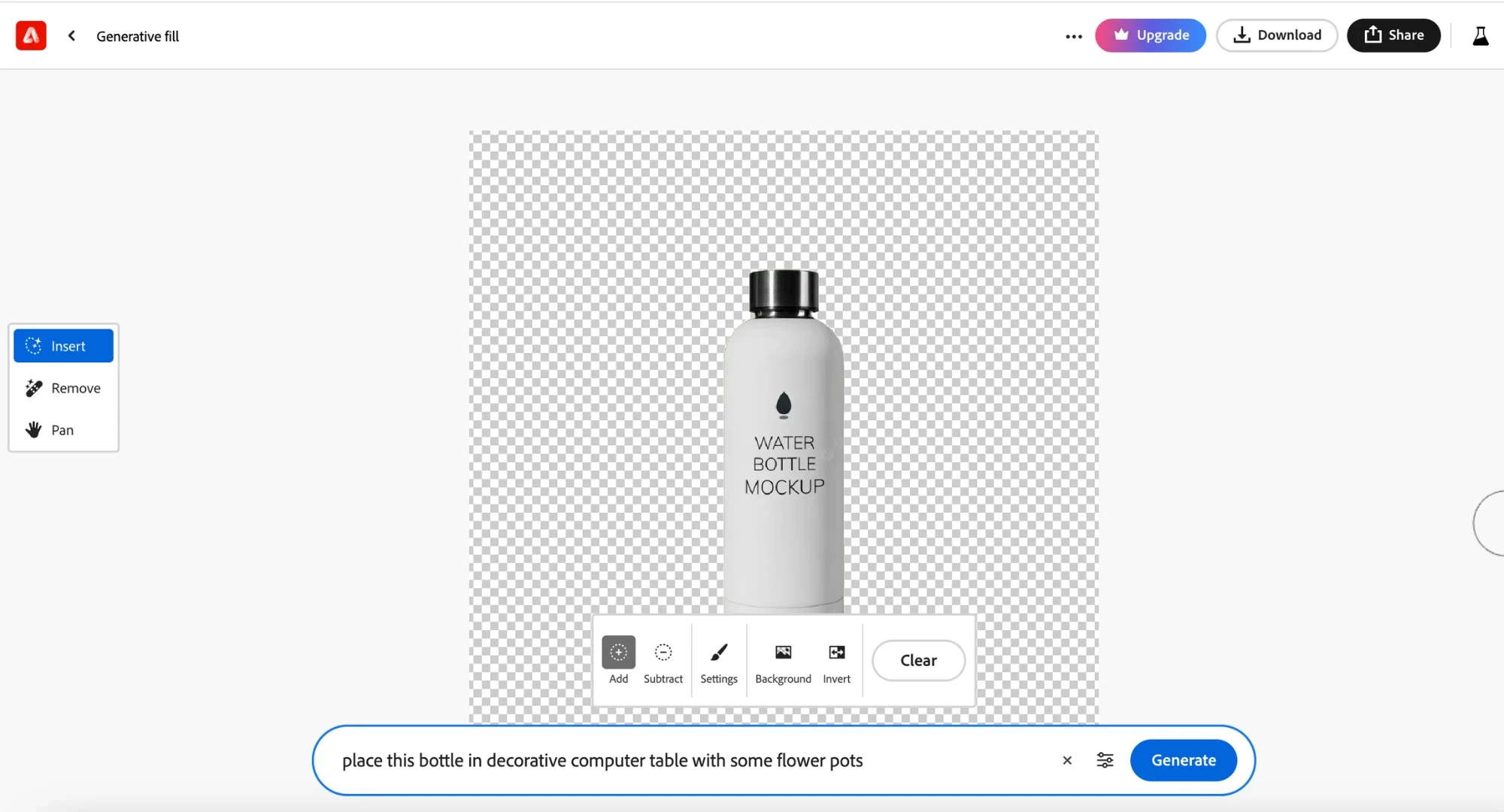Screen dimensions: 1504x812
Task: Open the Share menu
Action: (x=1393, y=35)
